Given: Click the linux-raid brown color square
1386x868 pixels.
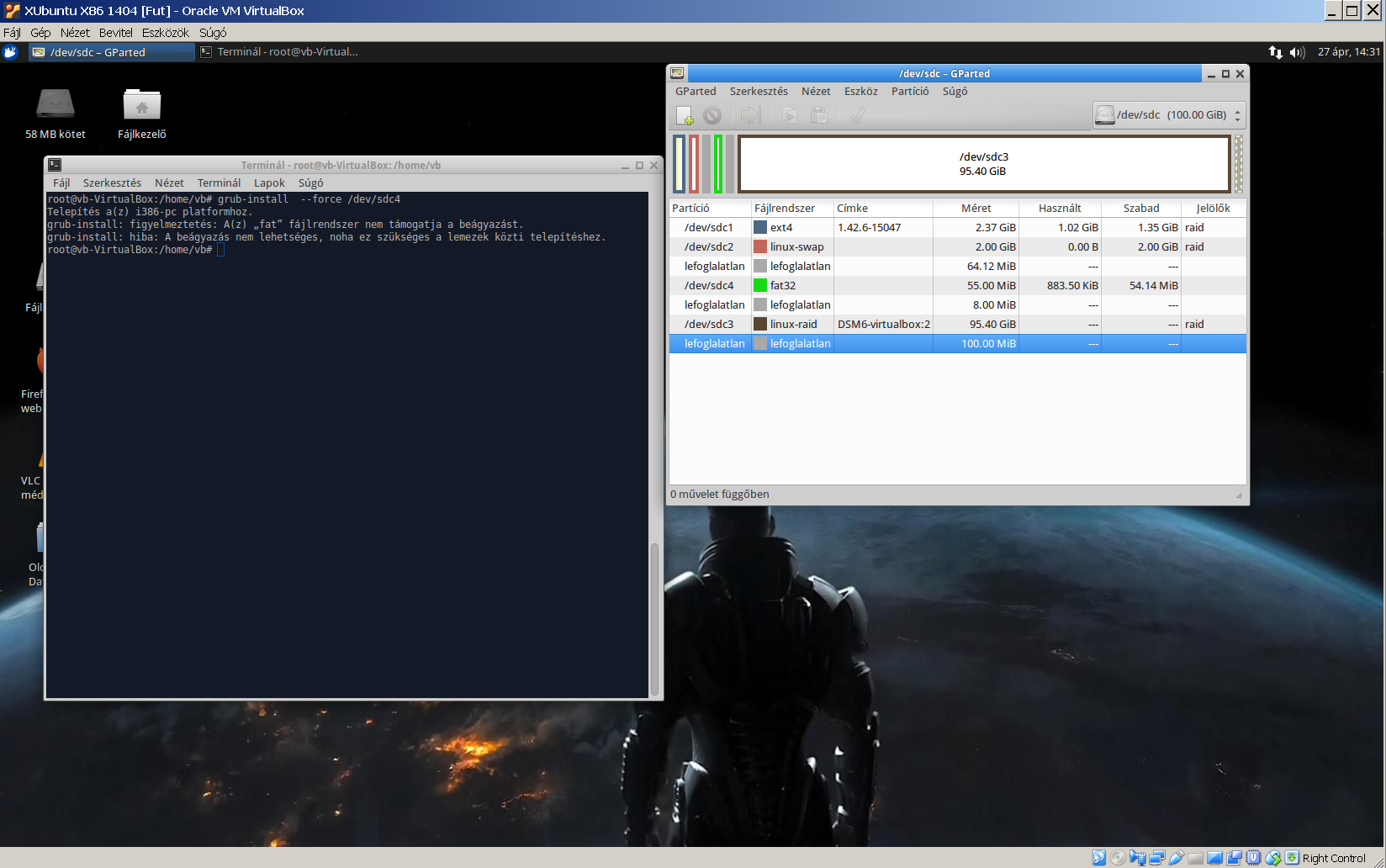Looking at the screenshot, I should (760, 324).
